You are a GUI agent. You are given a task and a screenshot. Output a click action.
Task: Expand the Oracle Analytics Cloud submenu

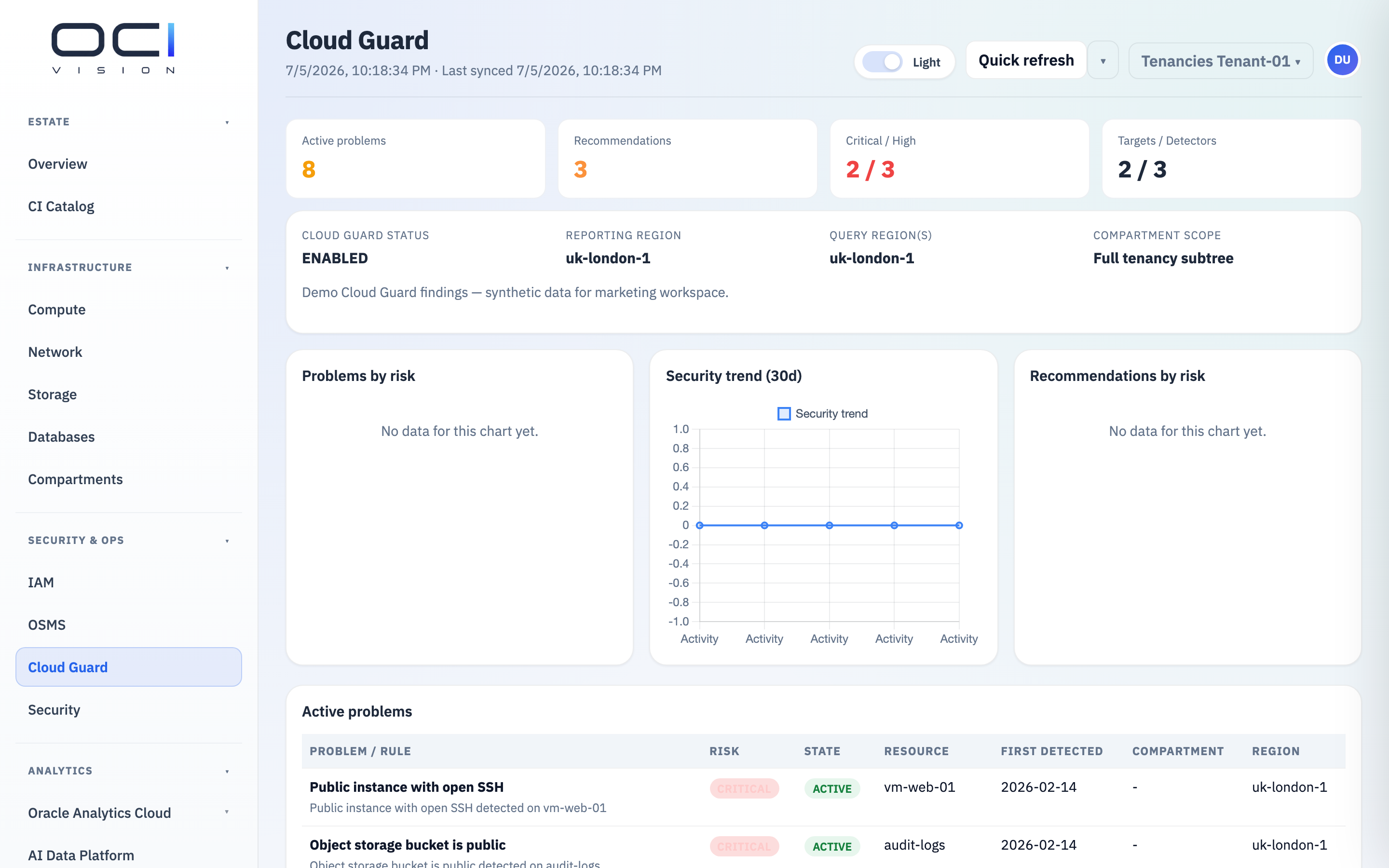[227, 812]
